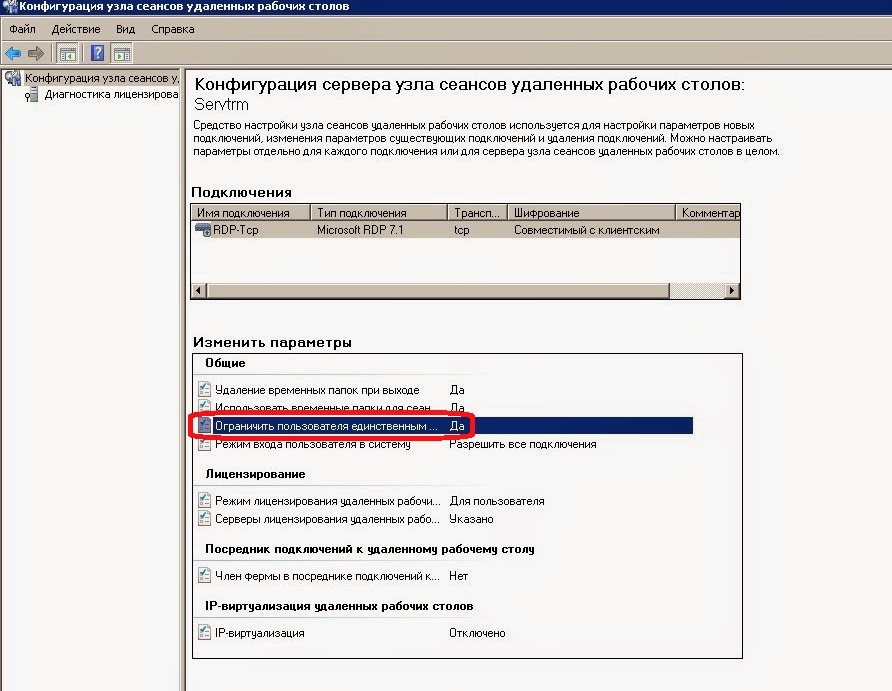The height and width of the screenshot is (691, 892).
Task: Click 'Указано' license servers value
Action: click(471, 519)
